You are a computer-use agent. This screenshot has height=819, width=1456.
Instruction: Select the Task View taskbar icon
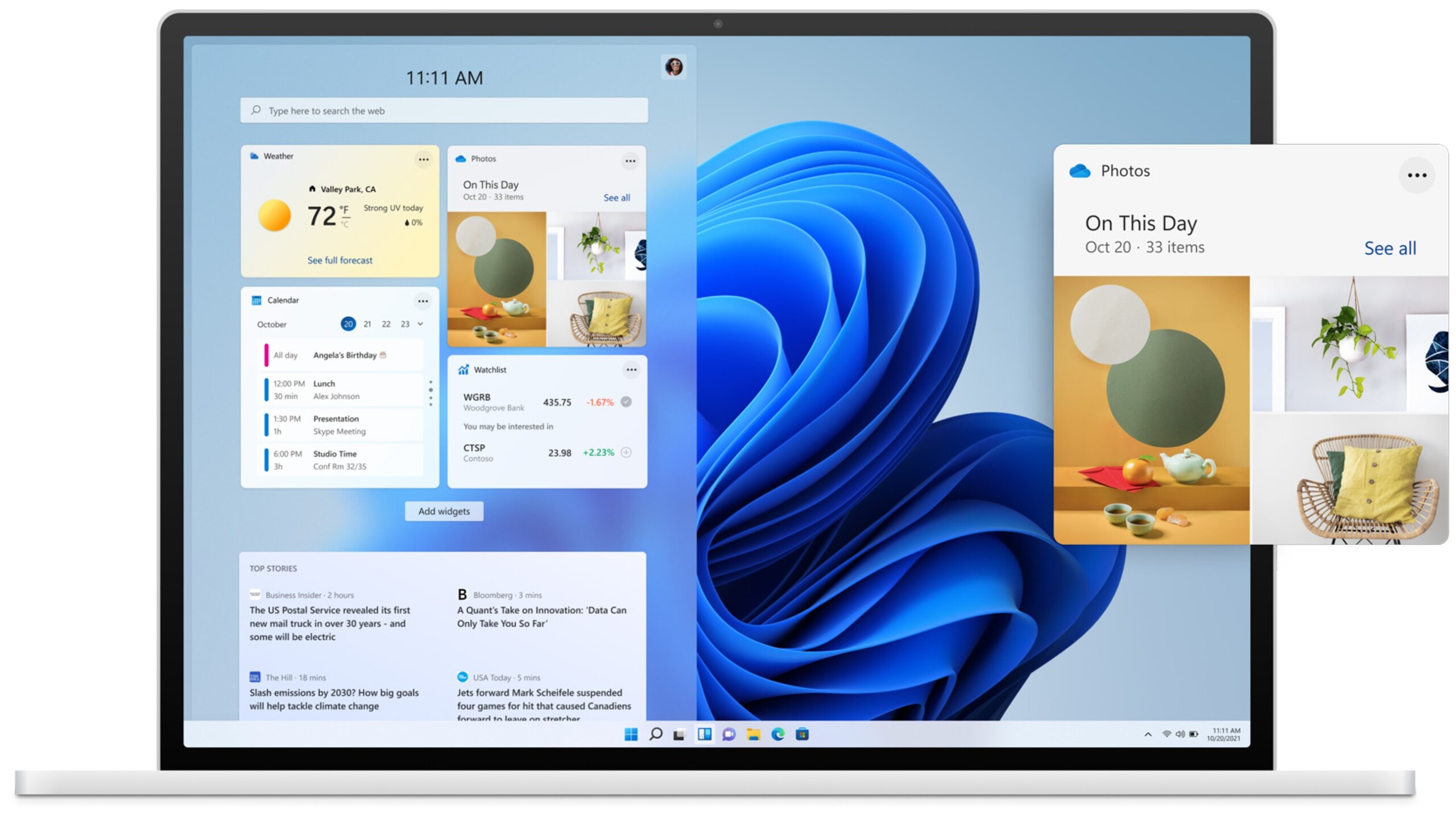tap(680, 733)
